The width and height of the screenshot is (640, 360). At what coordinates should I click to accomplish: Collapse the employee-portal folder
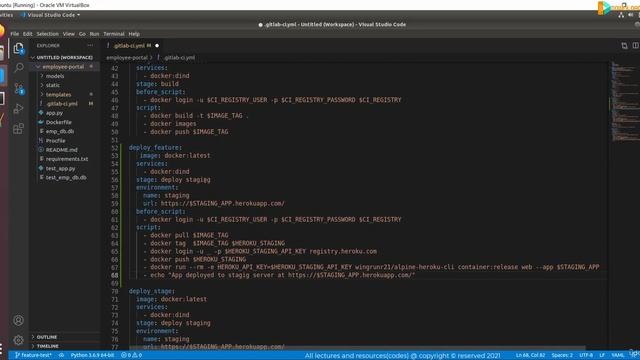coord(63,67)
